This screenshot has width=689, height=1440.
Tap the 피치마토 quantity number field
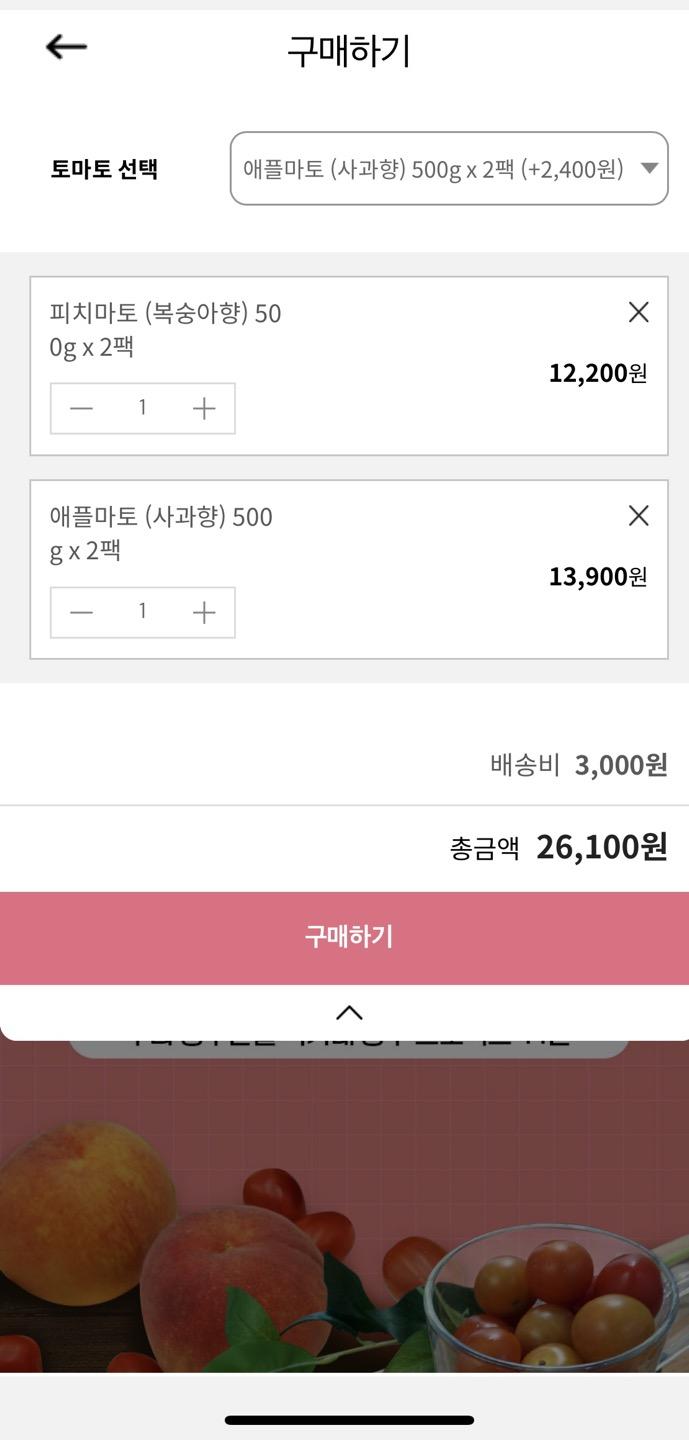[143, 408]
